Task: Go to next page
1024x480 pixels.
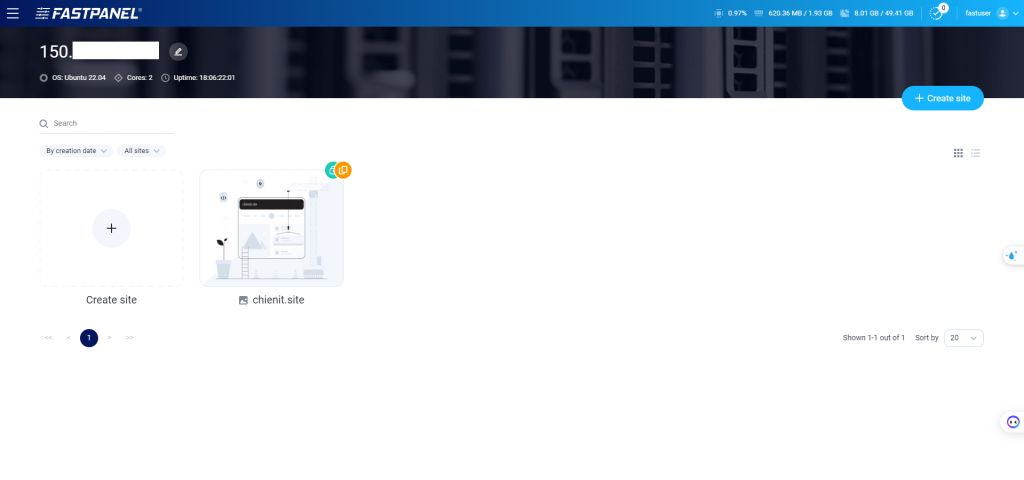Action: coord(109,338)
